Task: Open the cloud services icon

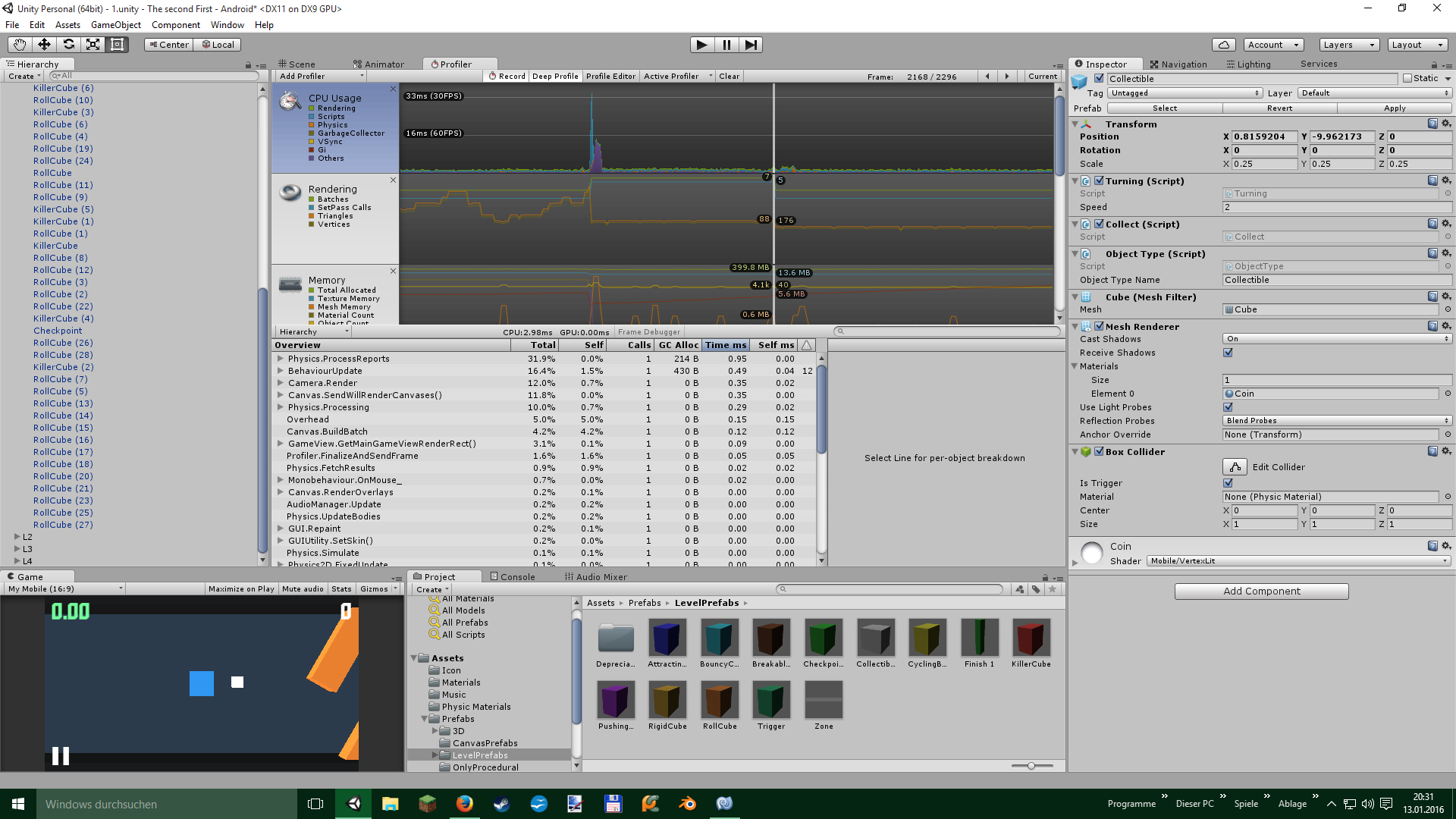Action: click(1223, 45)
